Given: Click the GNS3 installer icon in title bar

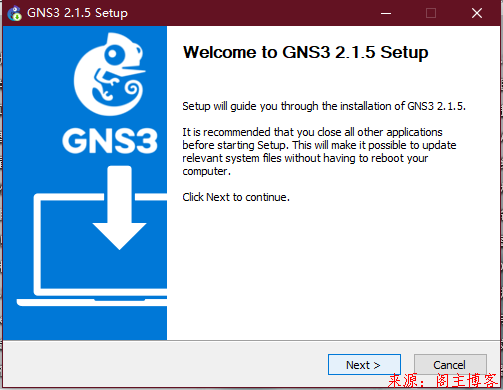Looking at the screenshot, I should (14, 13).
